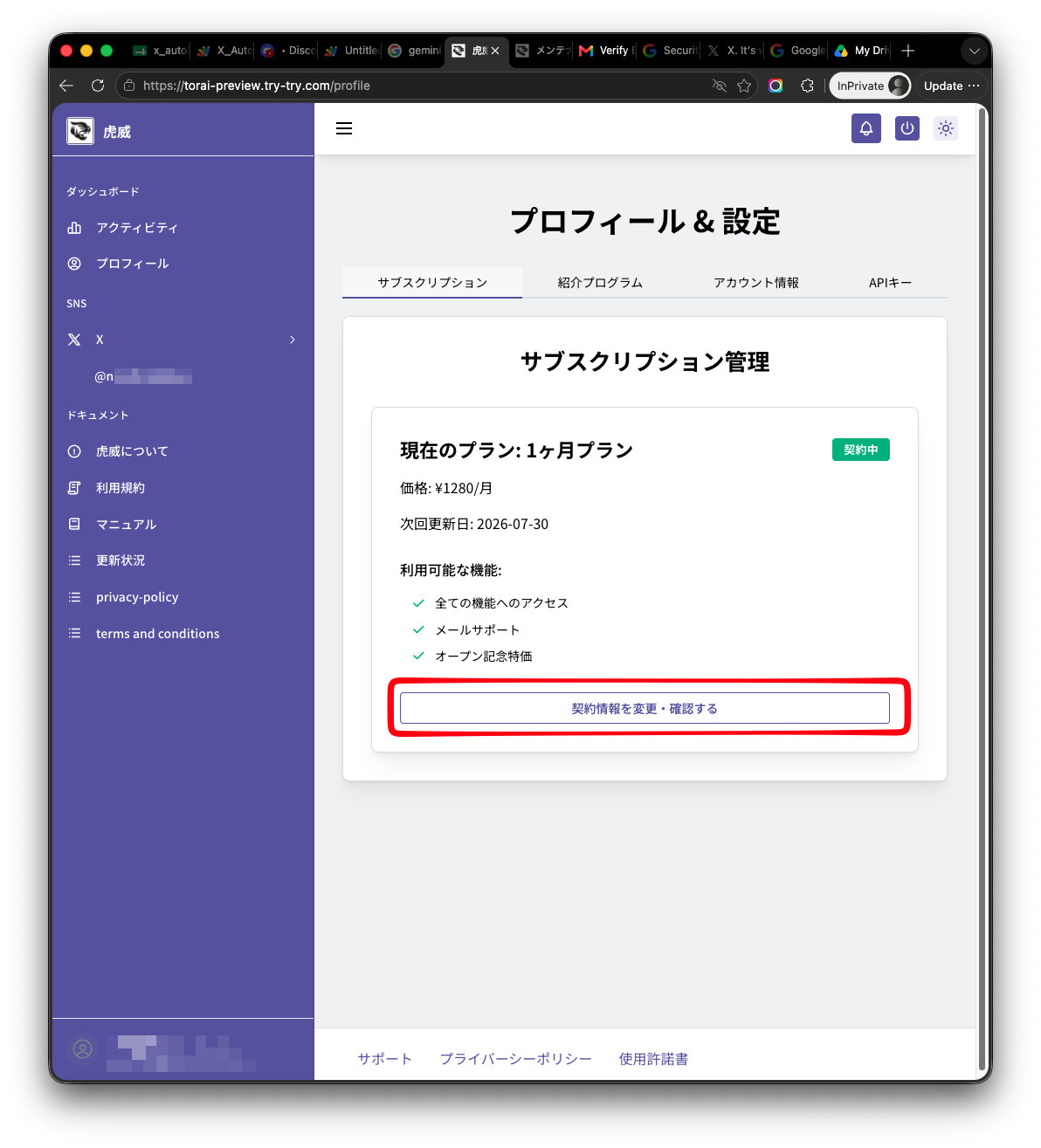The image size is (1041, 1148).
Task: Click the X logo icon in the sidebar
Action: 74,340
